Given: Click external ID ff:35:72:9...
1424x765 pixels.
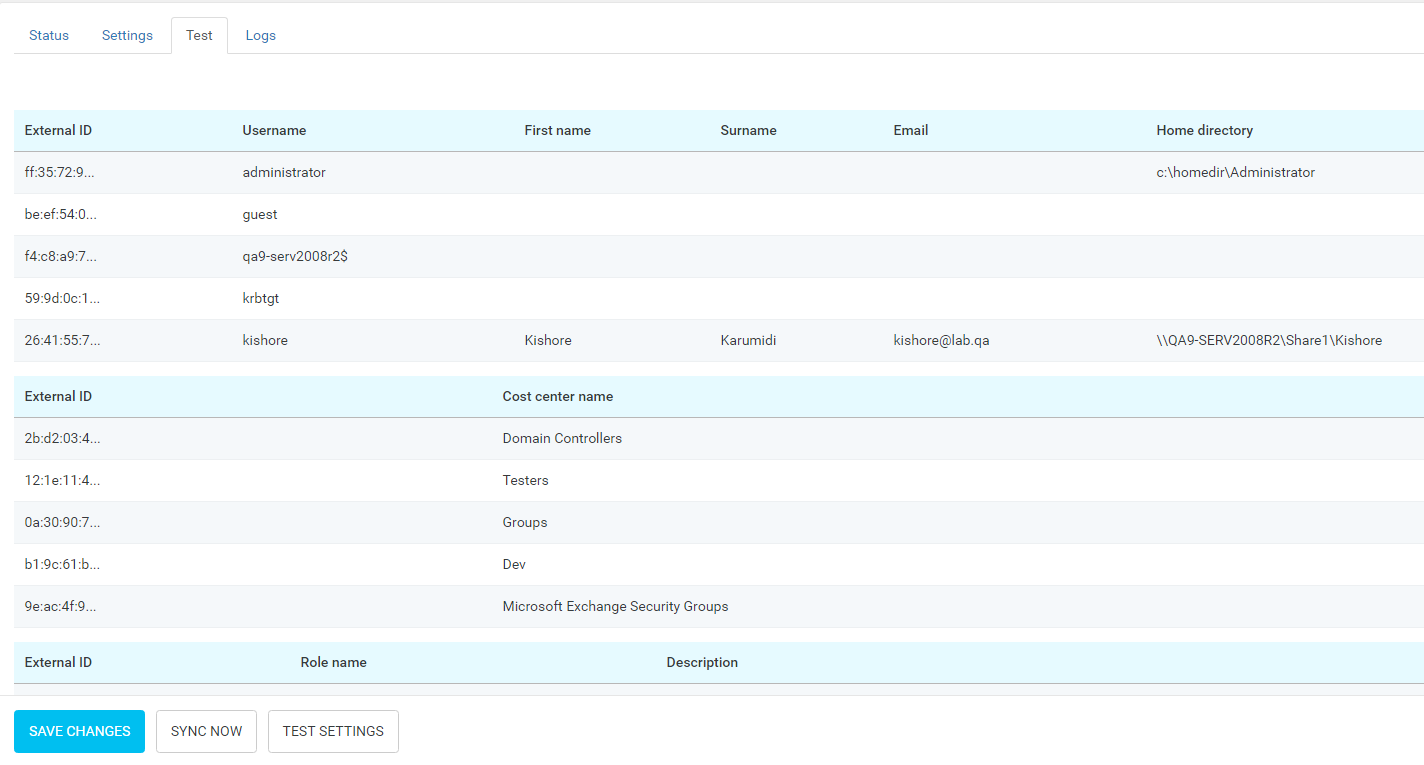Looking at the screenshot, I should 62,172.
